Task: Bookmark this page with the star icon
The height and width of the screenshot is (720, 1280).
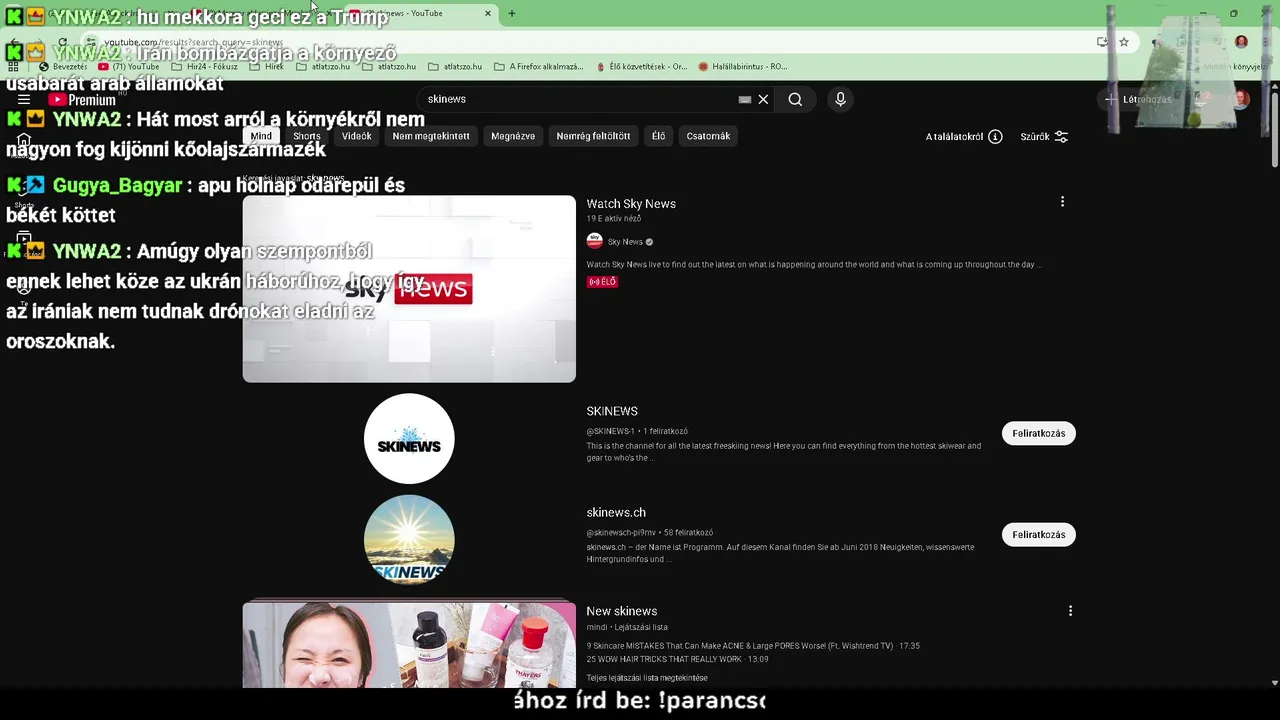Action: tap(1124, 42)
